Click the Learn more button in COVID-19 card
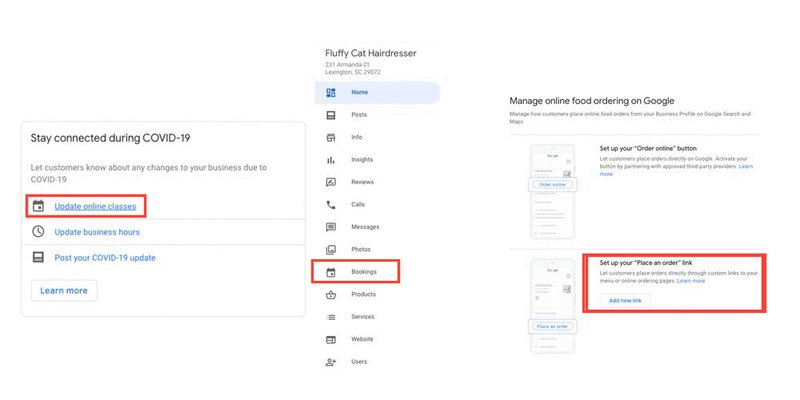 (x=64, y=291)
